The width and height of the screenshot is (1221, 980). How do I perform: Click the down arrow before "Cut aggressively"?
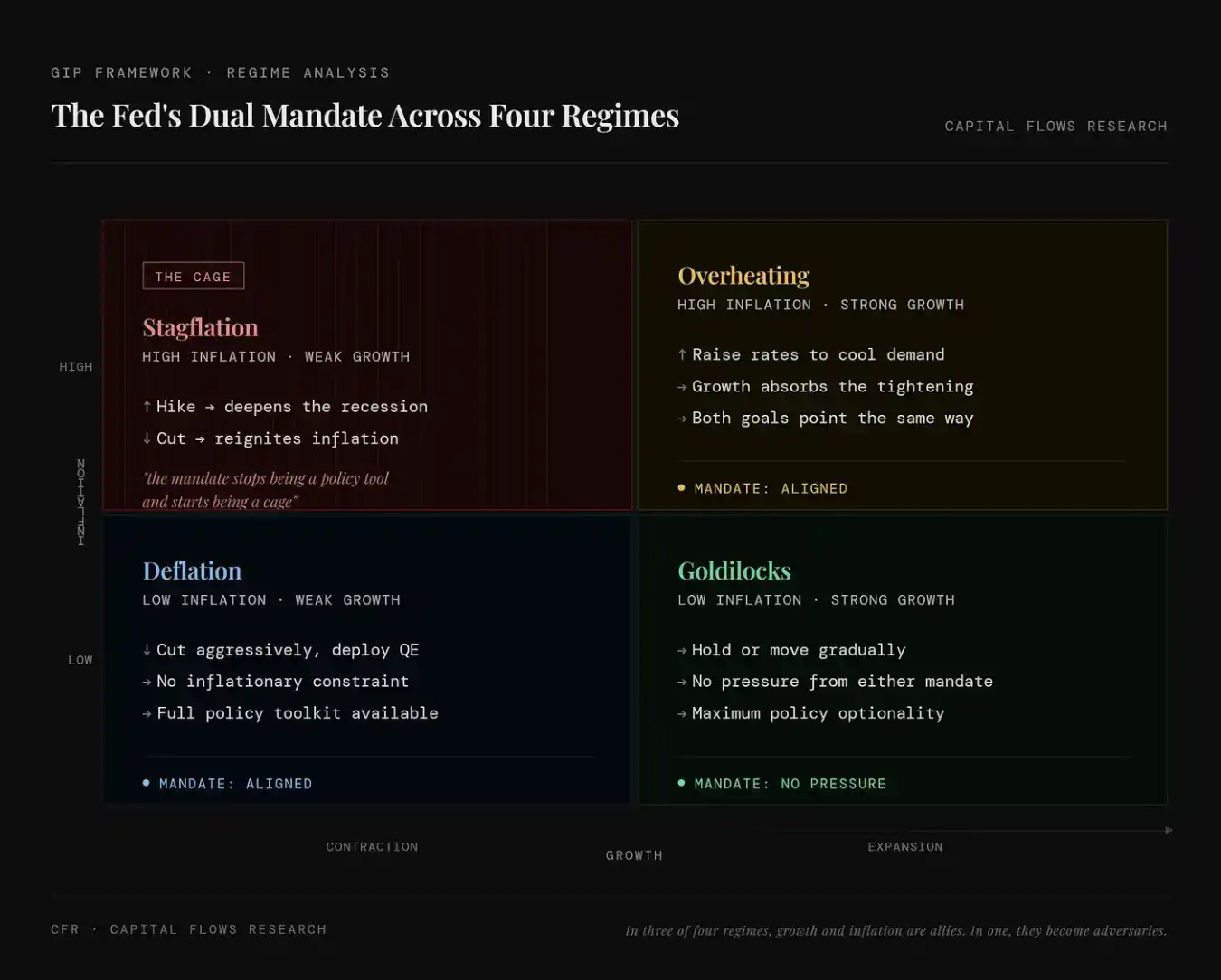coord(147,650)
